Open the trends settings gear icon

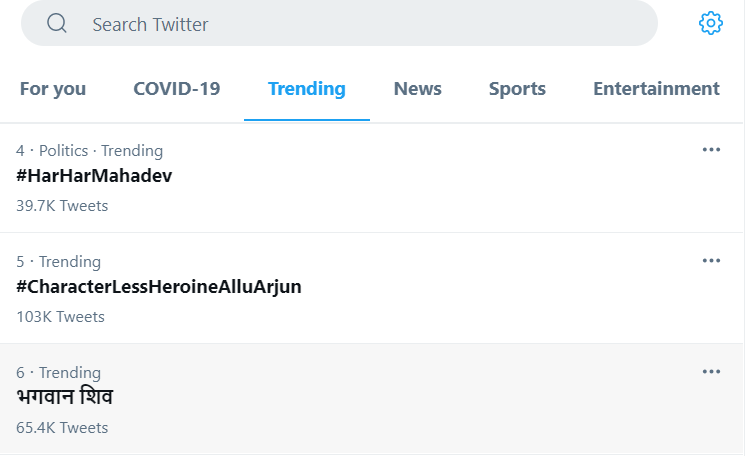[x=710, y=23]
